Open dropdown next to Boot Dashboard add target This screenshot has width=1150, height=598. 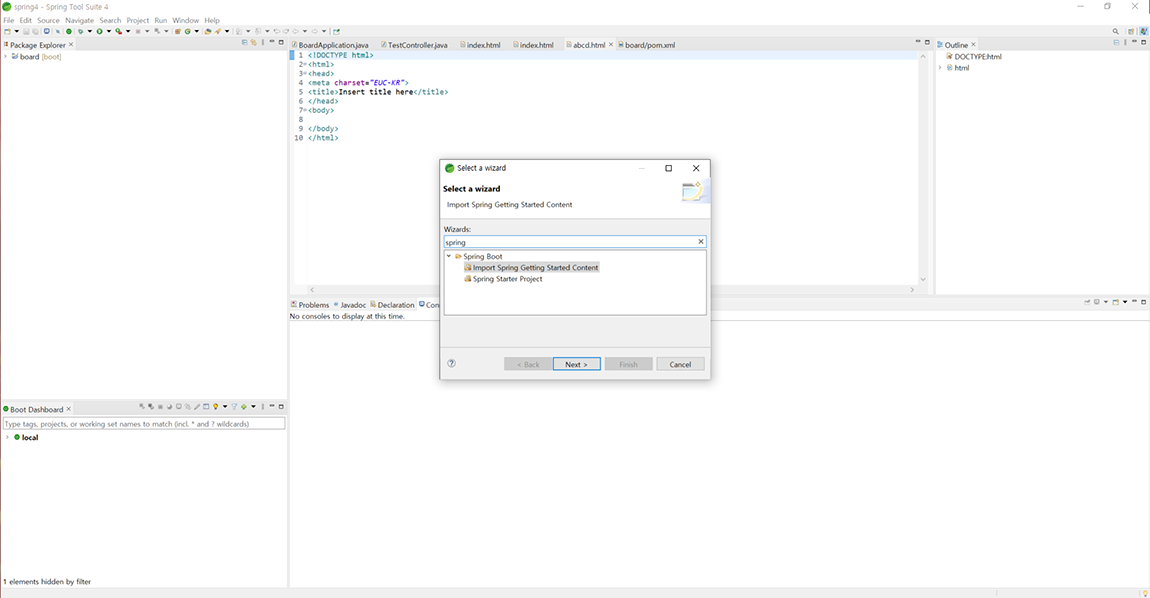point(254,406)
